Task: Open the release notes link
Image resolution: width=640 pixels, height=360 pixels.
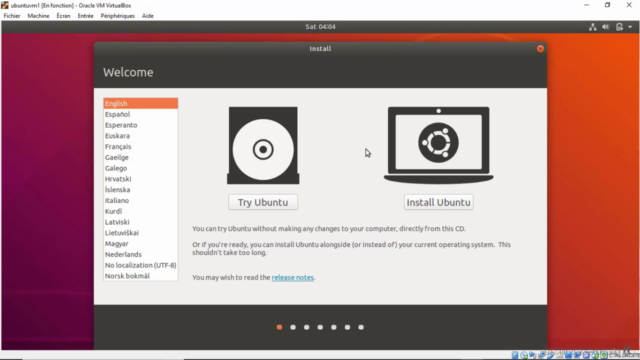Action: pos(293,278)
